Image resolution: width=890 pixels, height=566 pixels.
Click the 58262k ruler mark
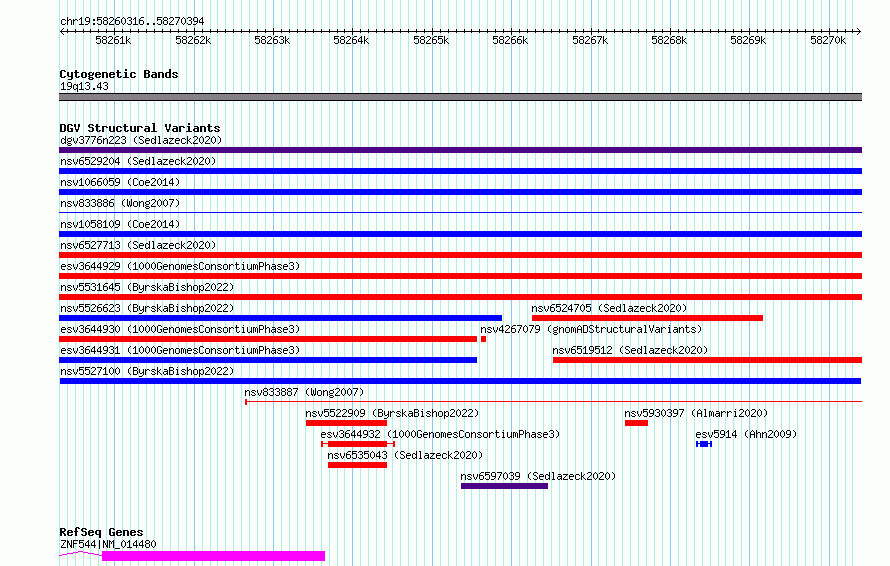coord(193,40)
